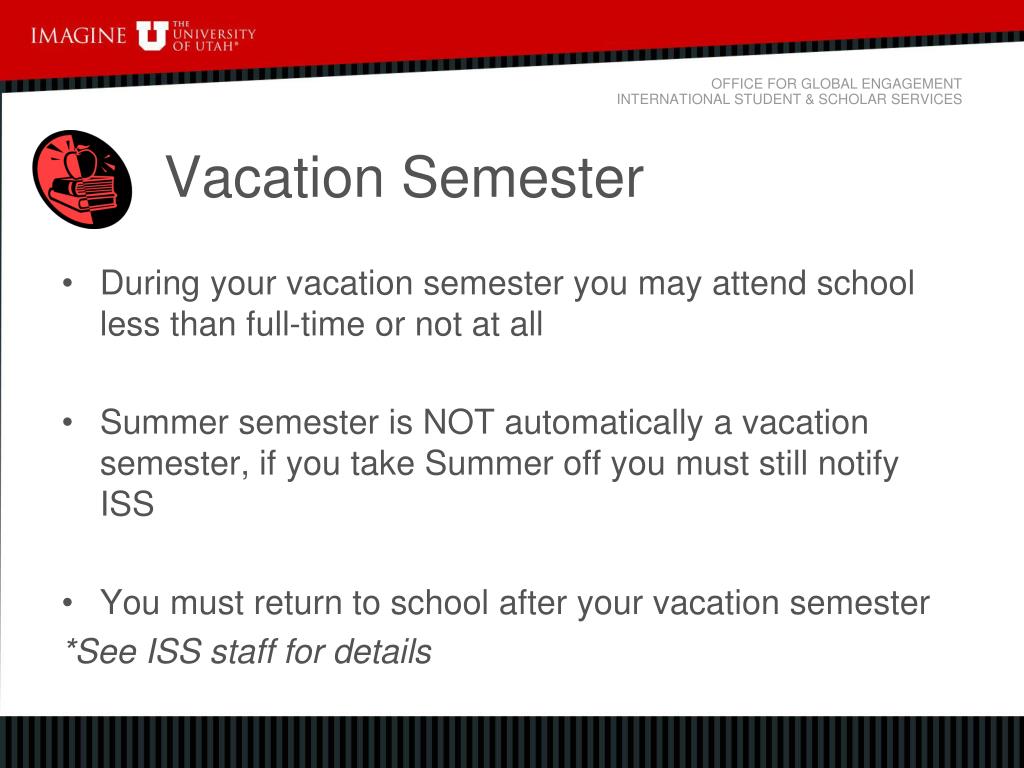Screen dimensions: 1024x768
Task: Click "The University of Utah" logo text
Action: click(214, 36)
